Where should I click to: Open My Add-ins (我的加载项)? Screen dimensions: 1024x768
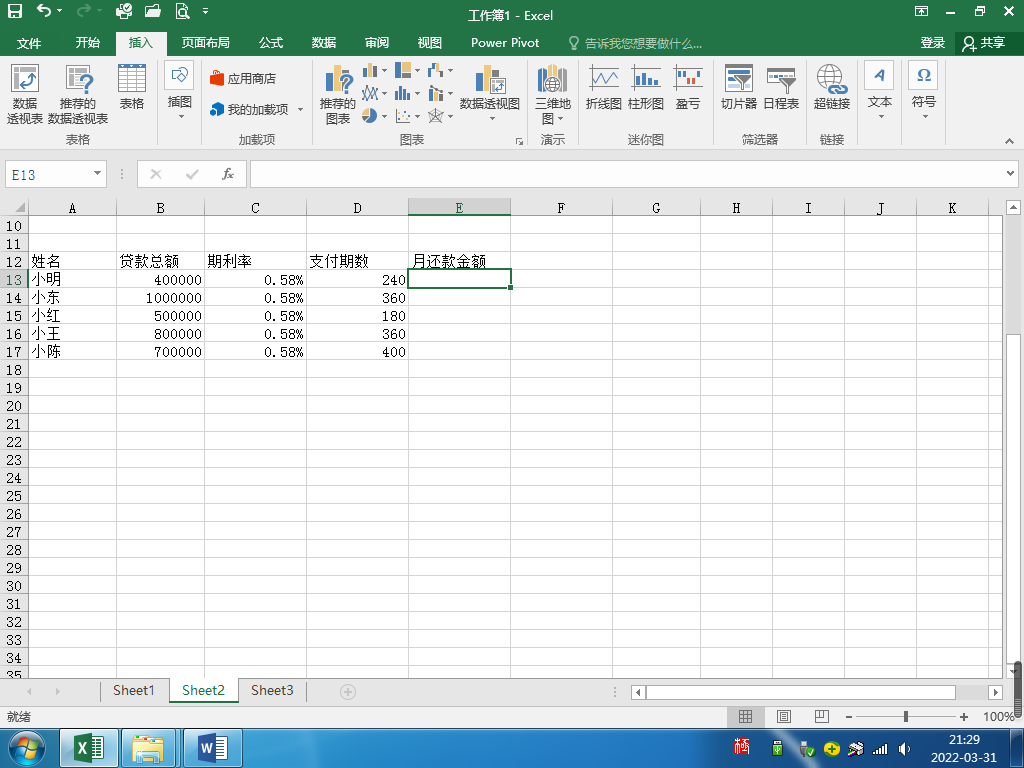pyautogui.click(x=257, y=110)
